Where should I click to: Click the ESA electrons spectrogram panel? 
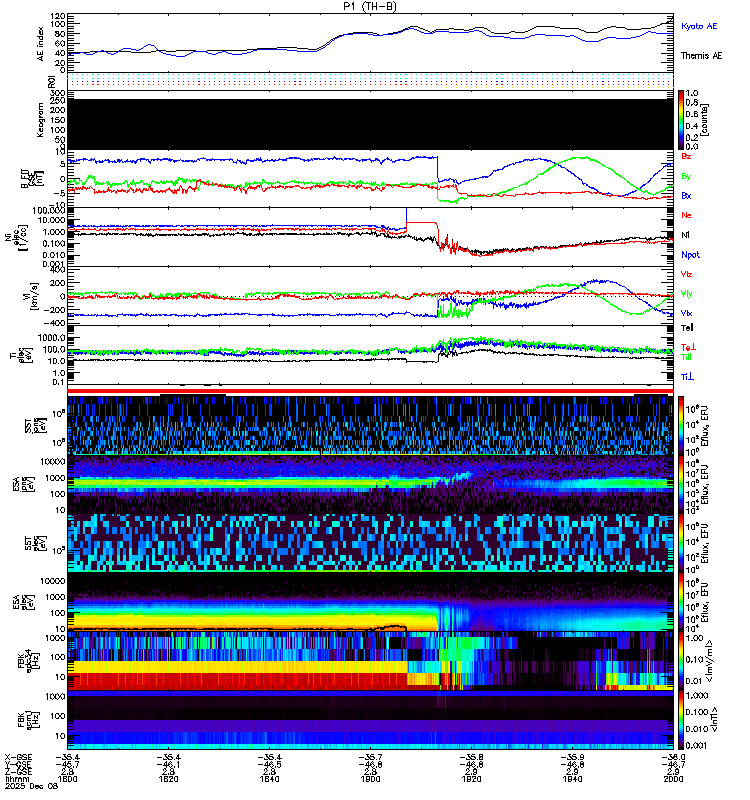pyautogui.click(x=370, y=602)
